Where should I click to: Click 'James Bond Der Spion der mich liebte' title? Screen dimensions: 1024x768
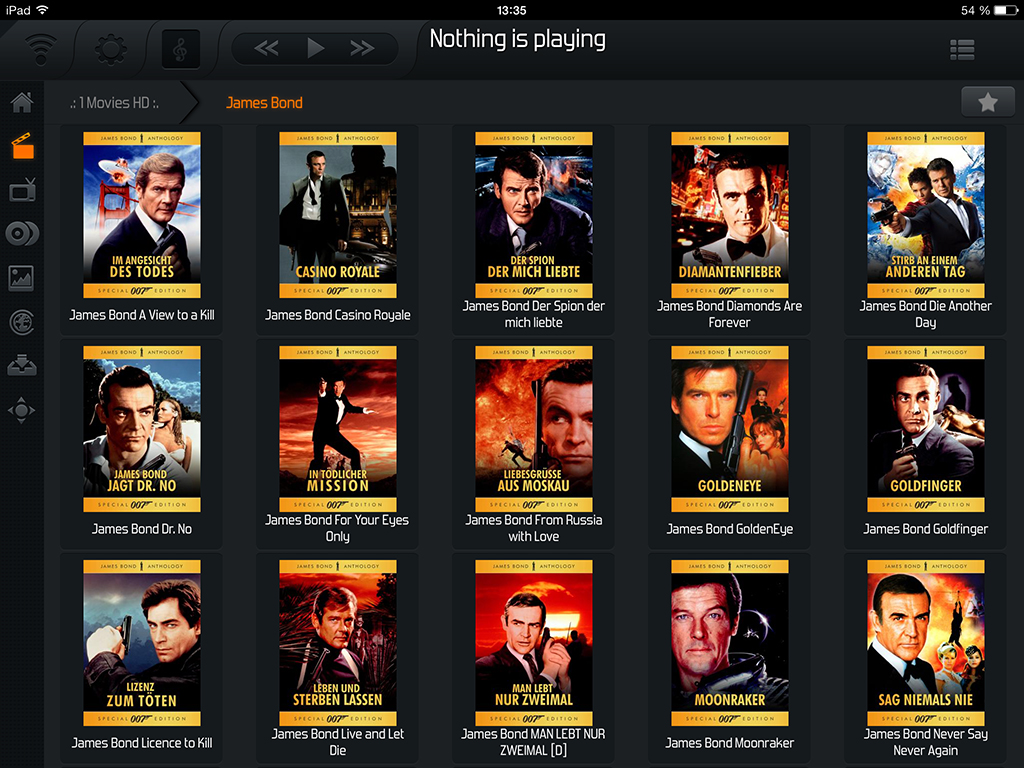[534, 314]
